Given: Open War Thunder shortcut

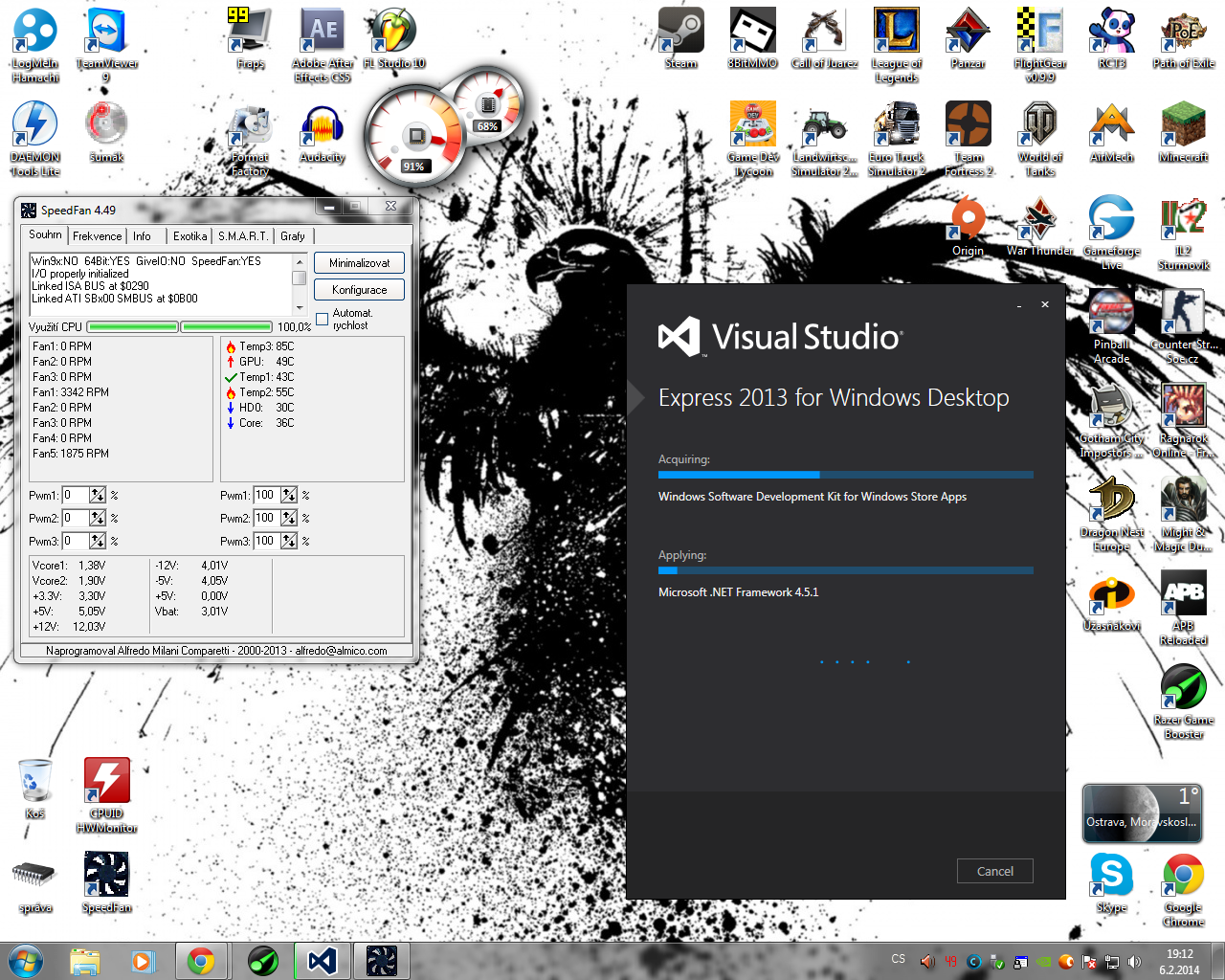Looking at the screenshot, I should (1040, 226).
